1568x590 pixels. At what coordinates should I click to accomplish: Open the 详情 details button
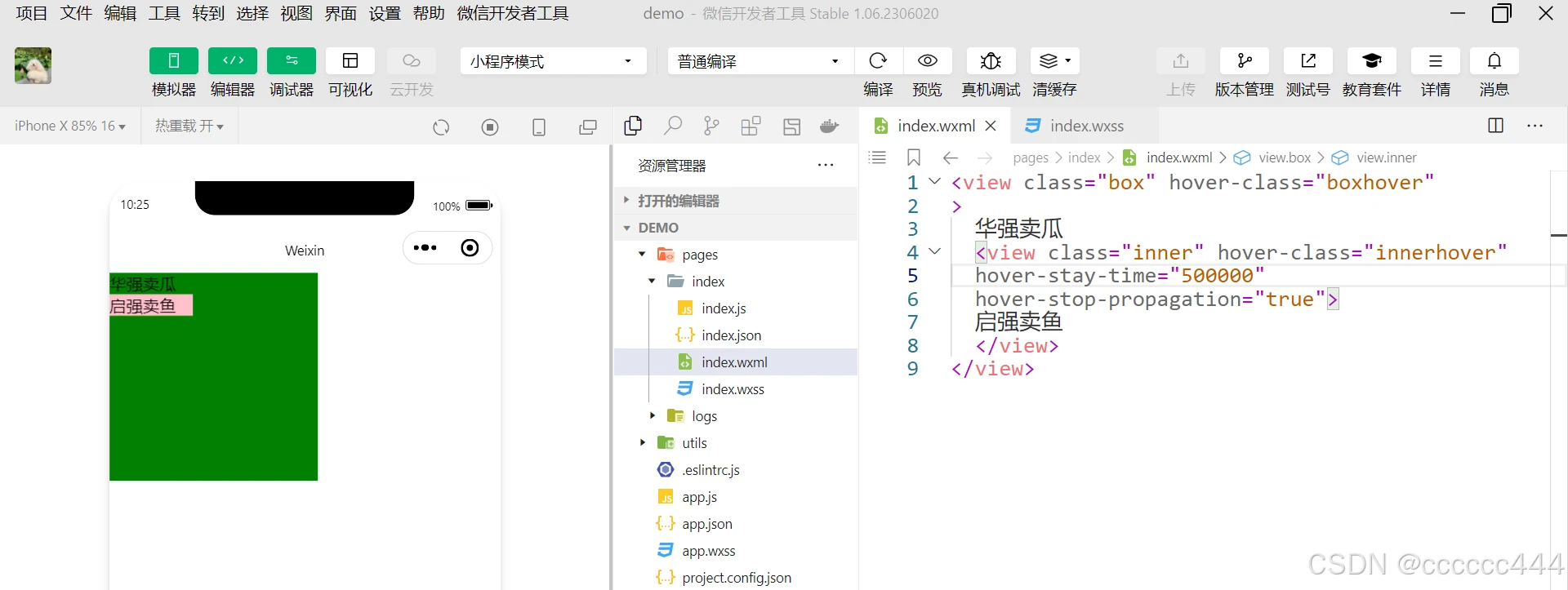coord(1435,61)
